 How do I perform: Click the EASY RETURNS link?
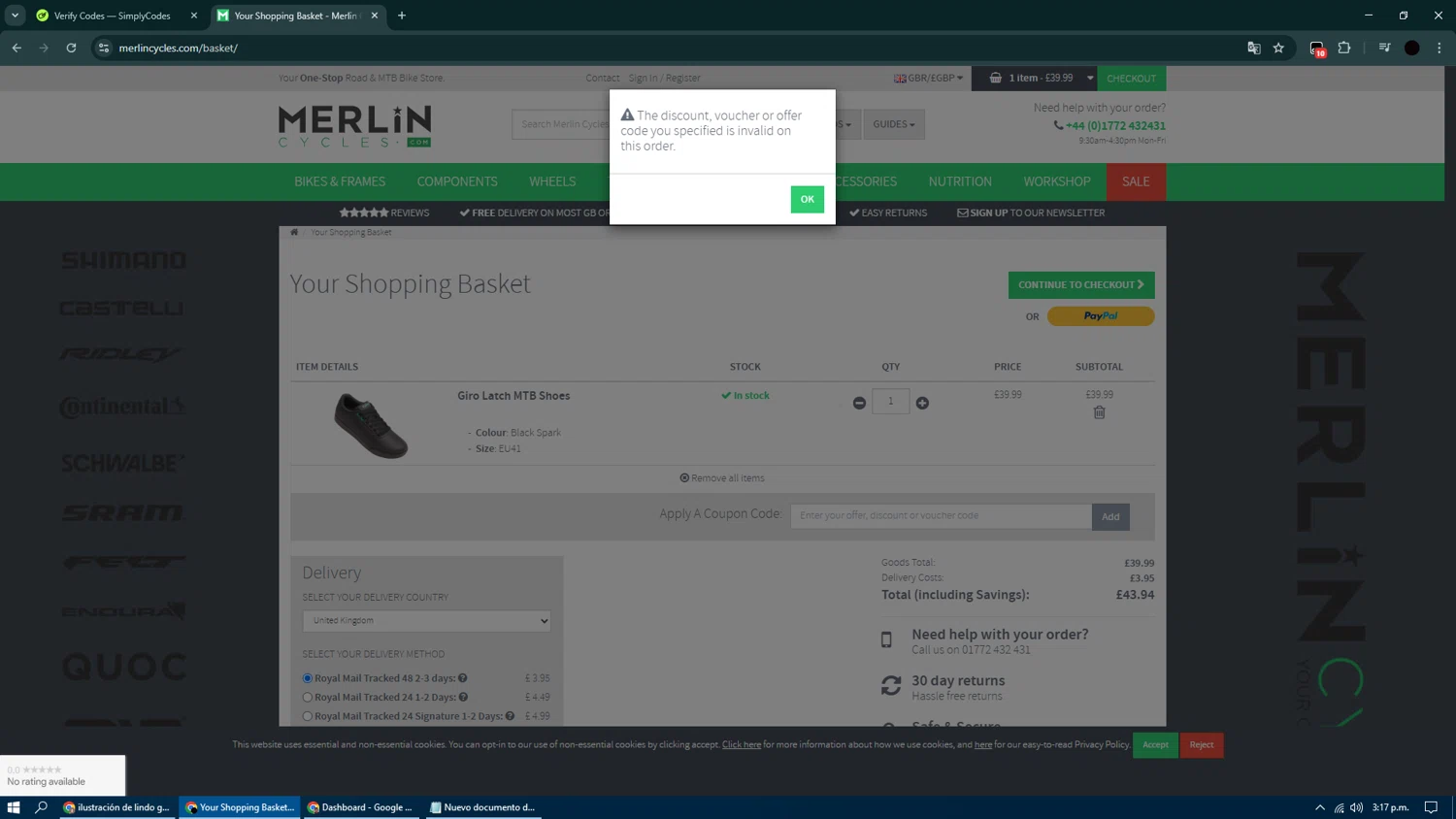888,213
